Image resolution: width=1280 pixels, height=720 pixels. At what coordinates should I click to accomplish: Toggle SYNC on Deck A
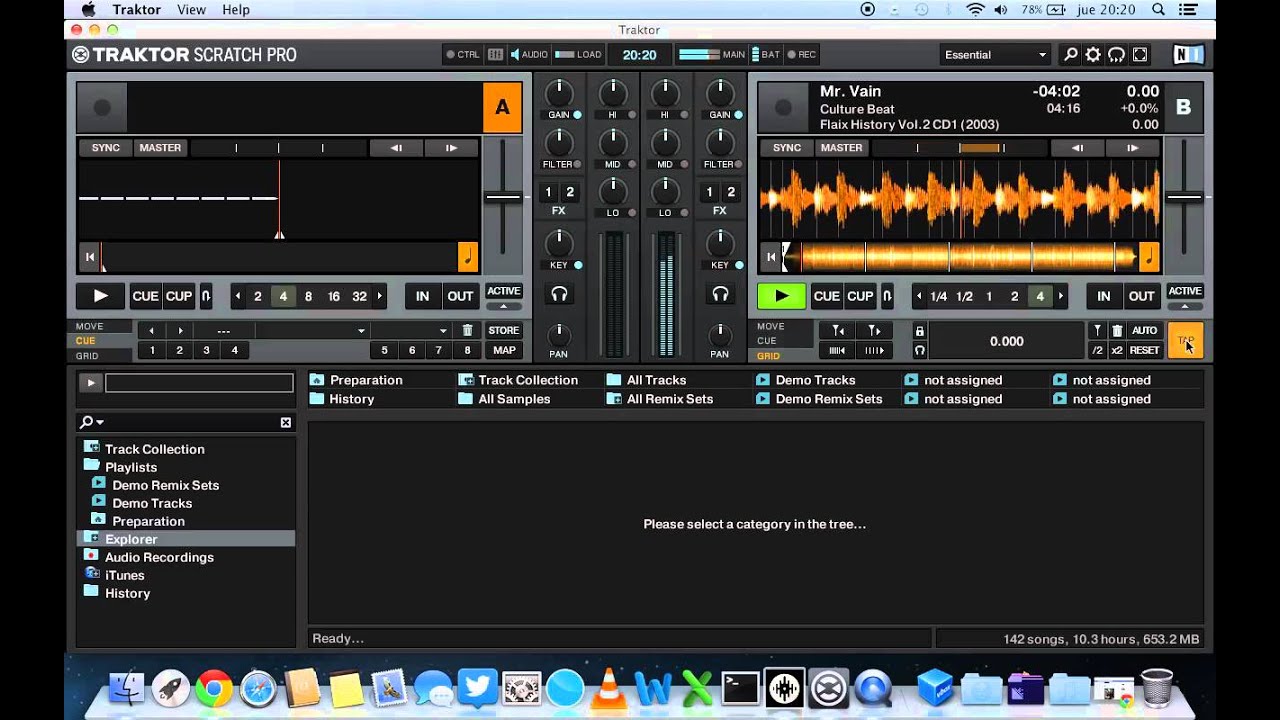(x=106, y=148)
